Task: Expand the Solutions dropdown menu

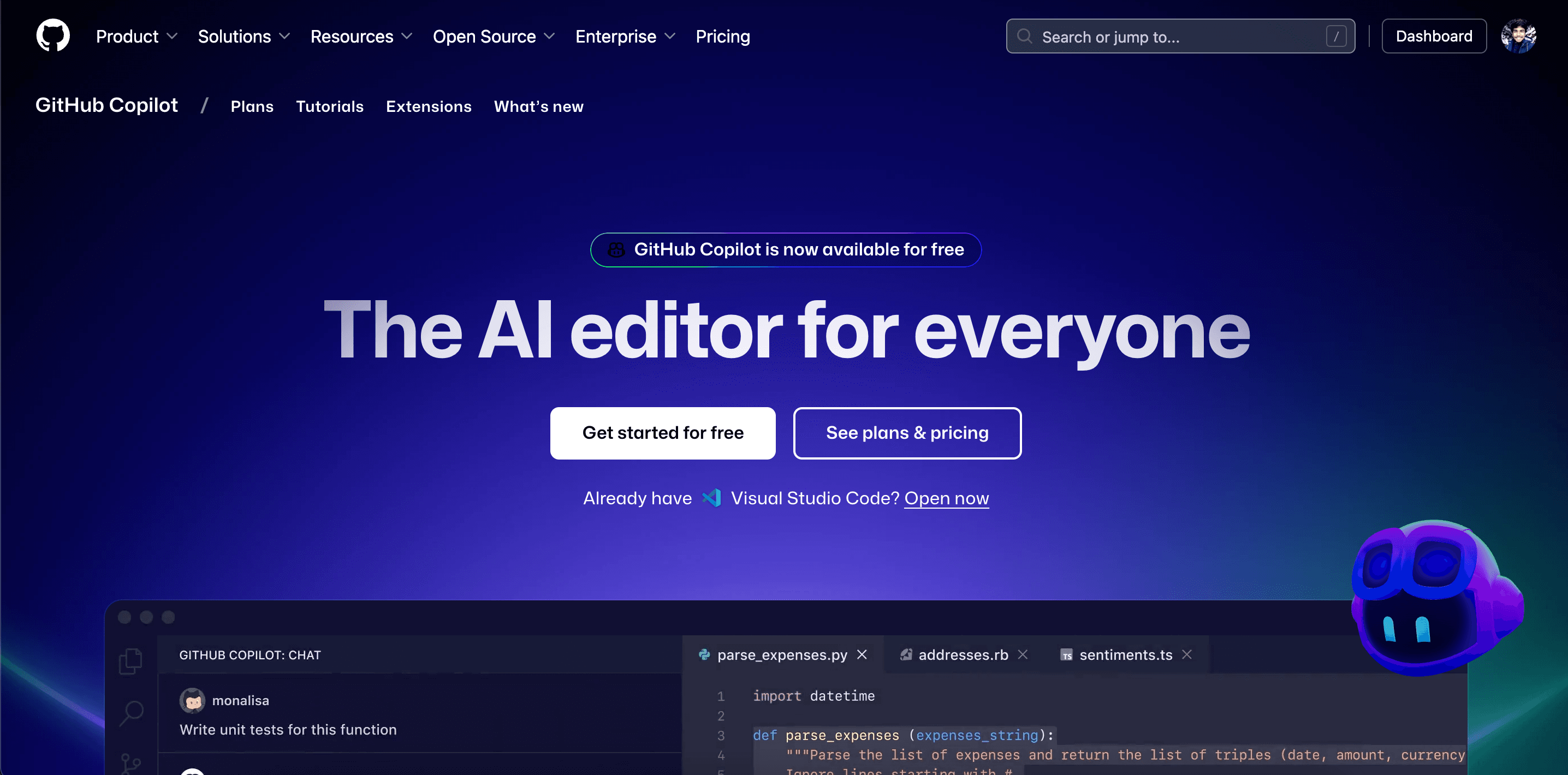Action: [x=243, y=37]
